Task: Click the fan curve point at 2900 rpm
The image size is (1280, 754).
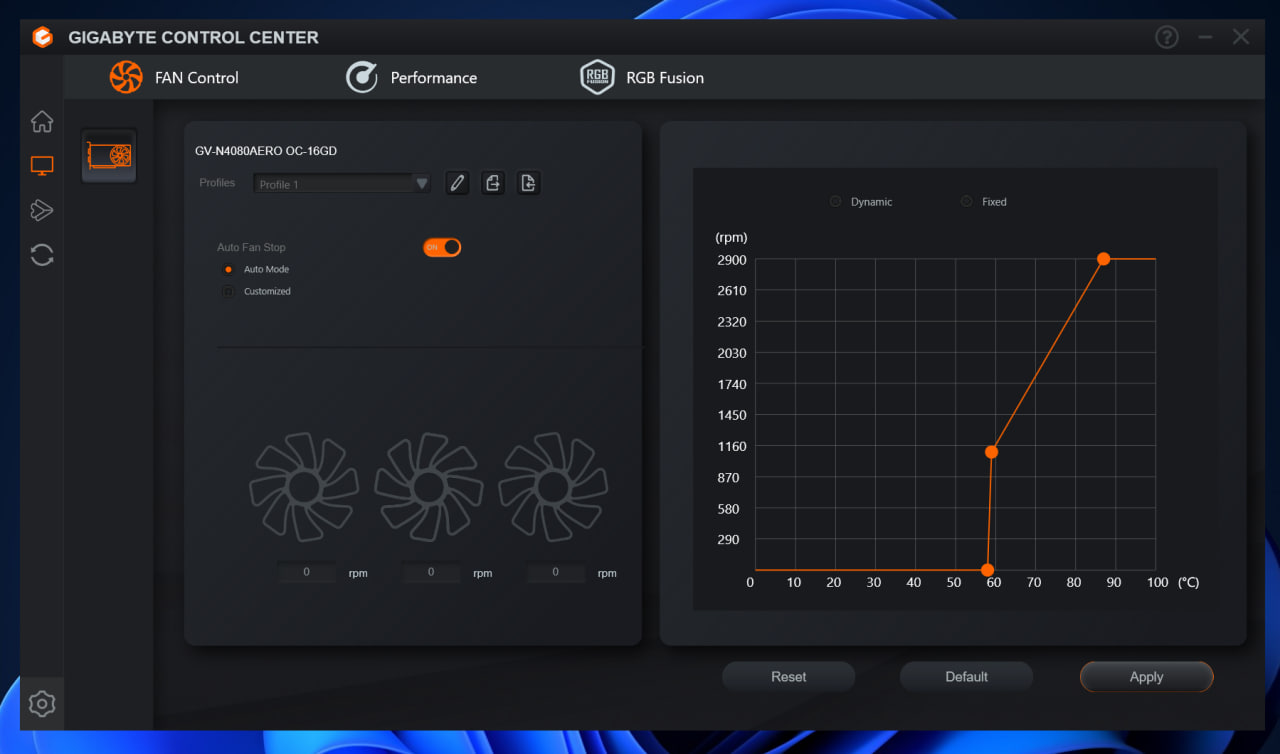Action: tap(1104, 259)
